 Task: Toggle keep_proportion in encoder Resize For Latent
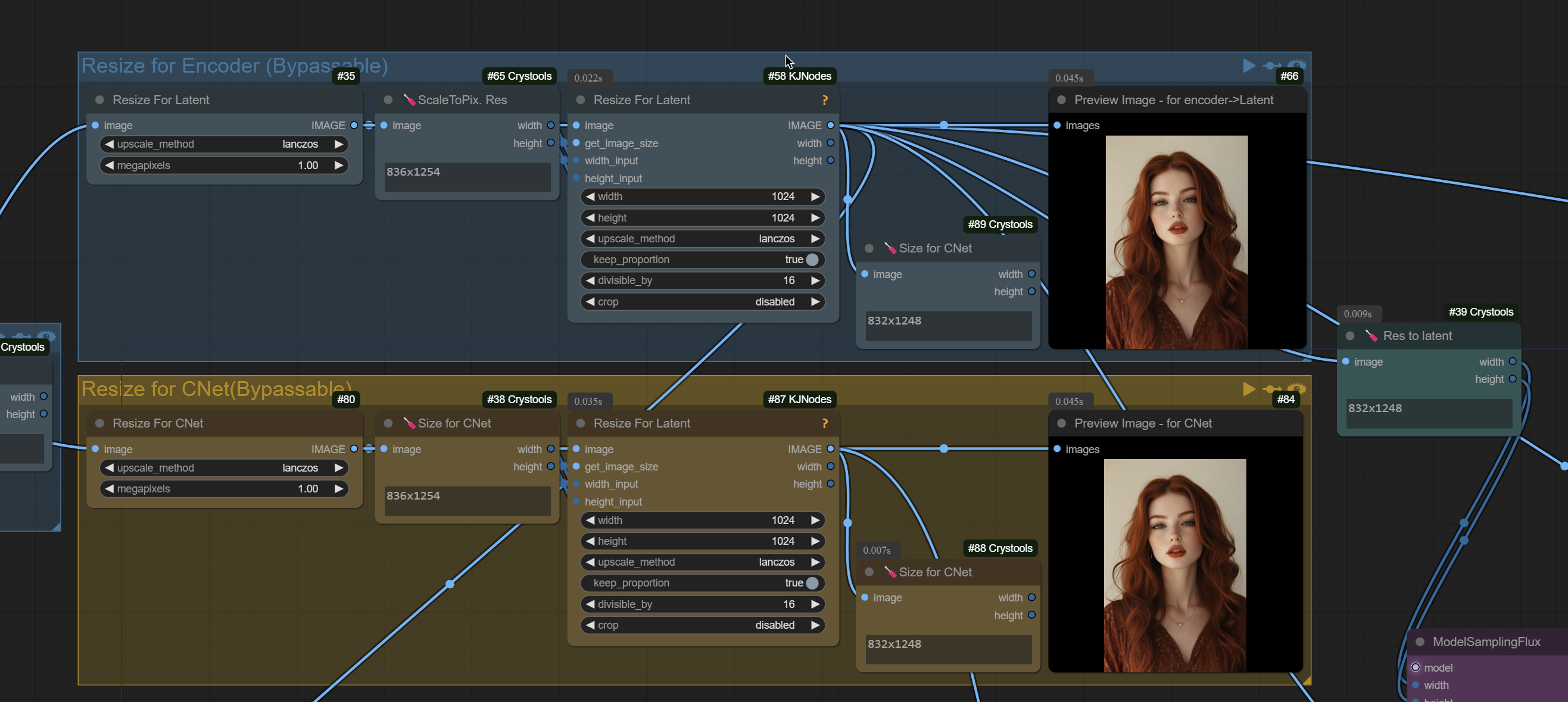click(811, 260)
